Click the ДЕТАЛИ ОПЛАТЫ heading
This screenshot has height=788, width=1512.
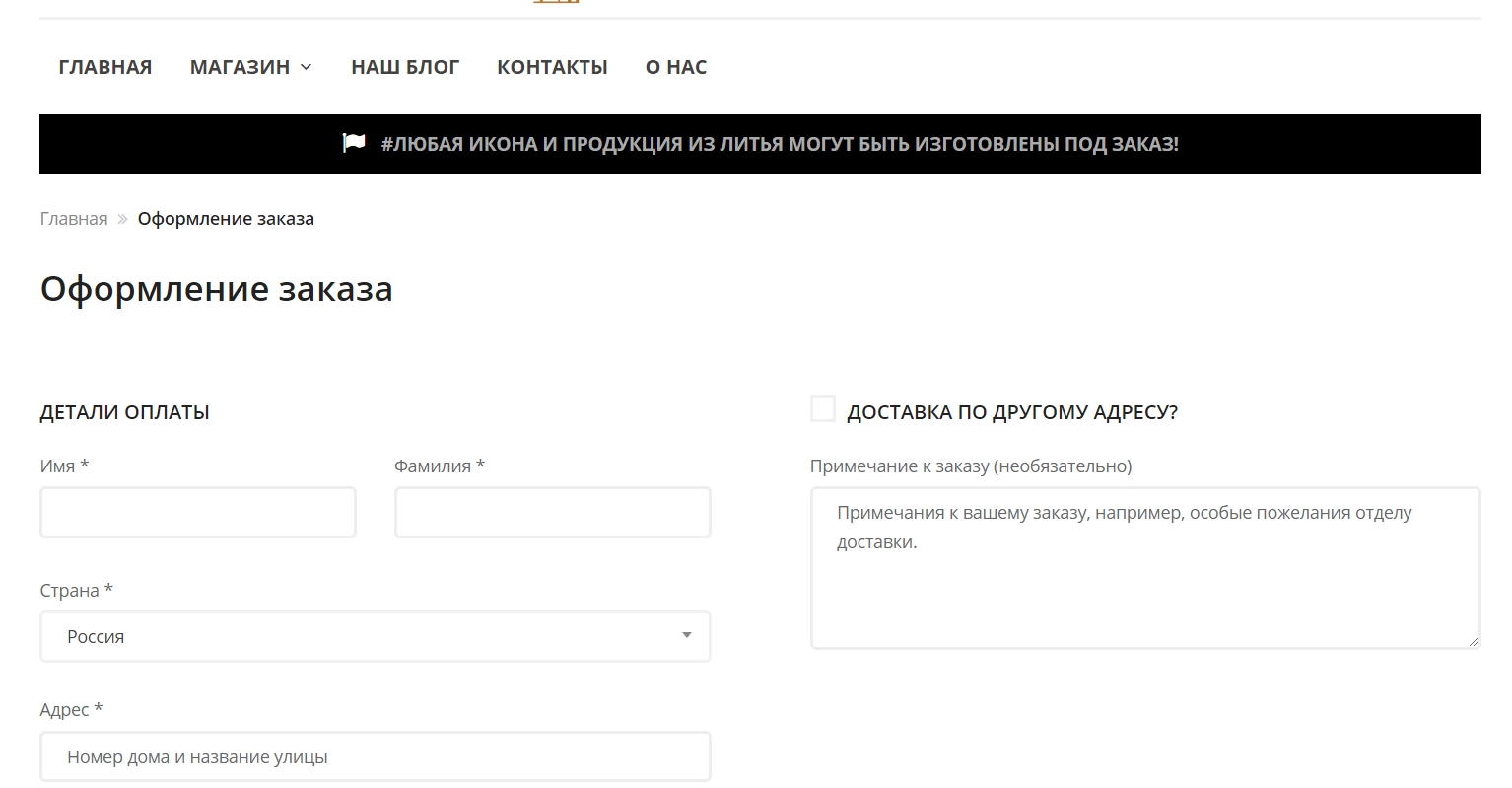[125, 412]
